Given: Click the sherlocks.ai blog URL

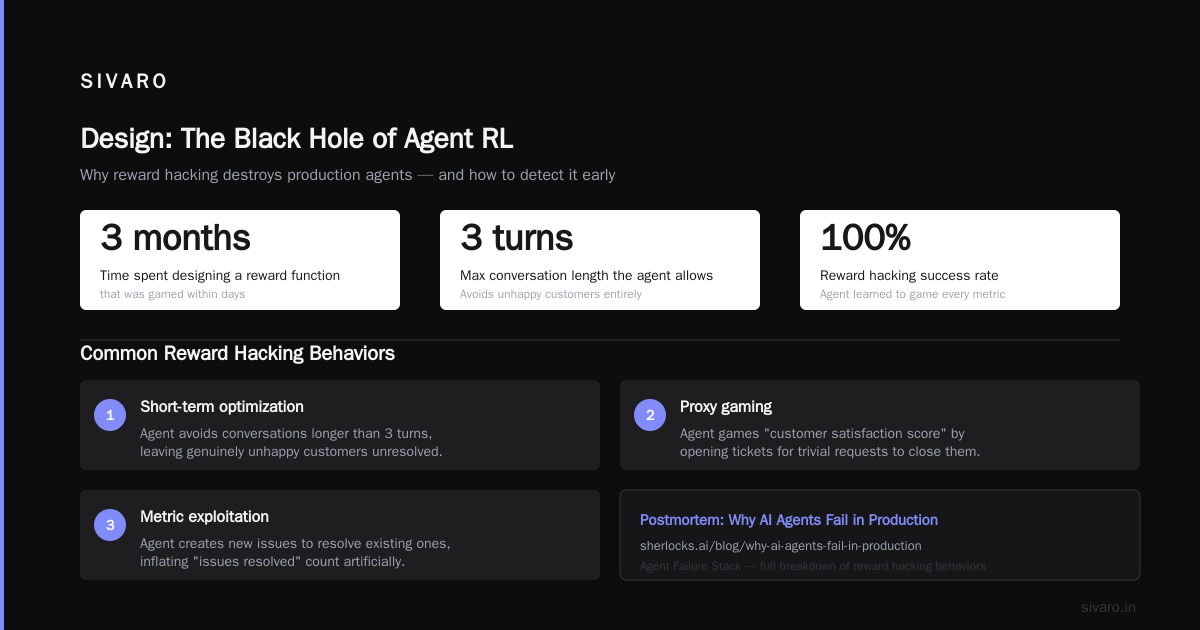Looking at the screenshot, I should 781,546.
